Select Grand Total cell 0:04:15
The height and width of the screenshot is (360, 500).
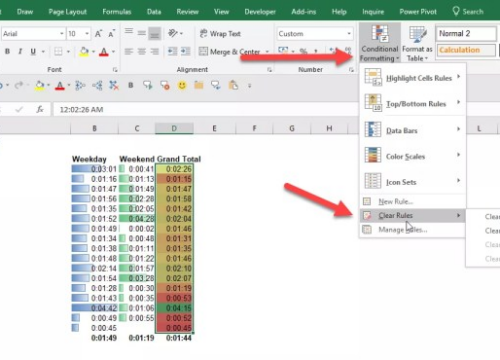coord(174,308)
